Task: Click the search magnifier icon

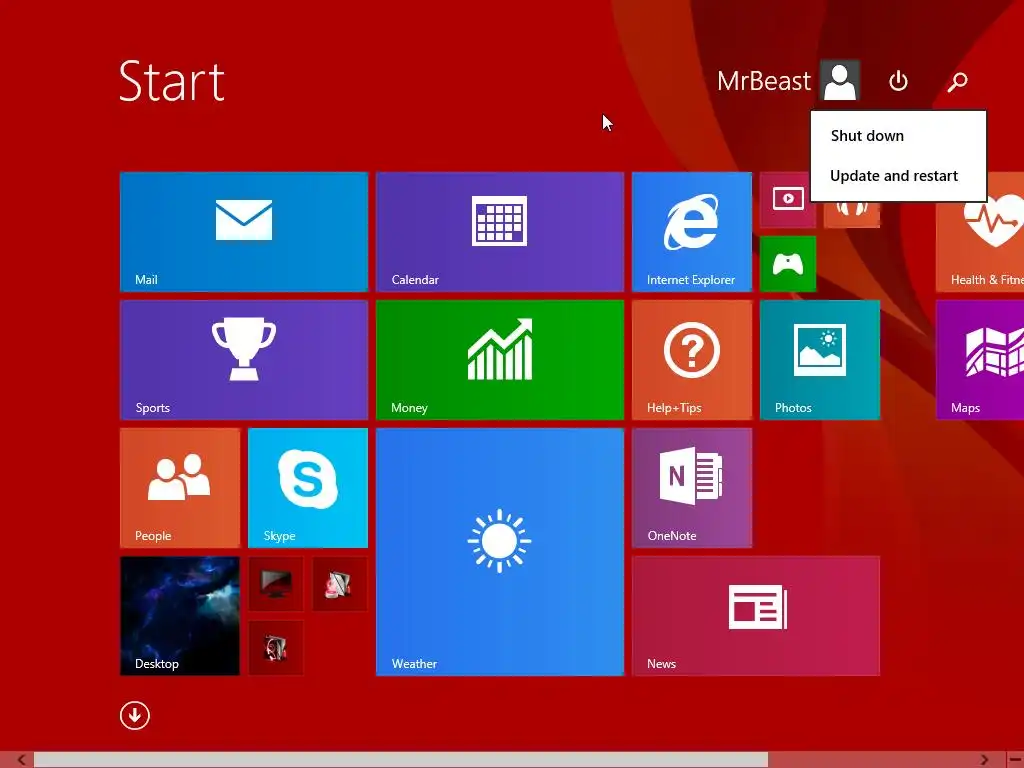Action: 957,82
